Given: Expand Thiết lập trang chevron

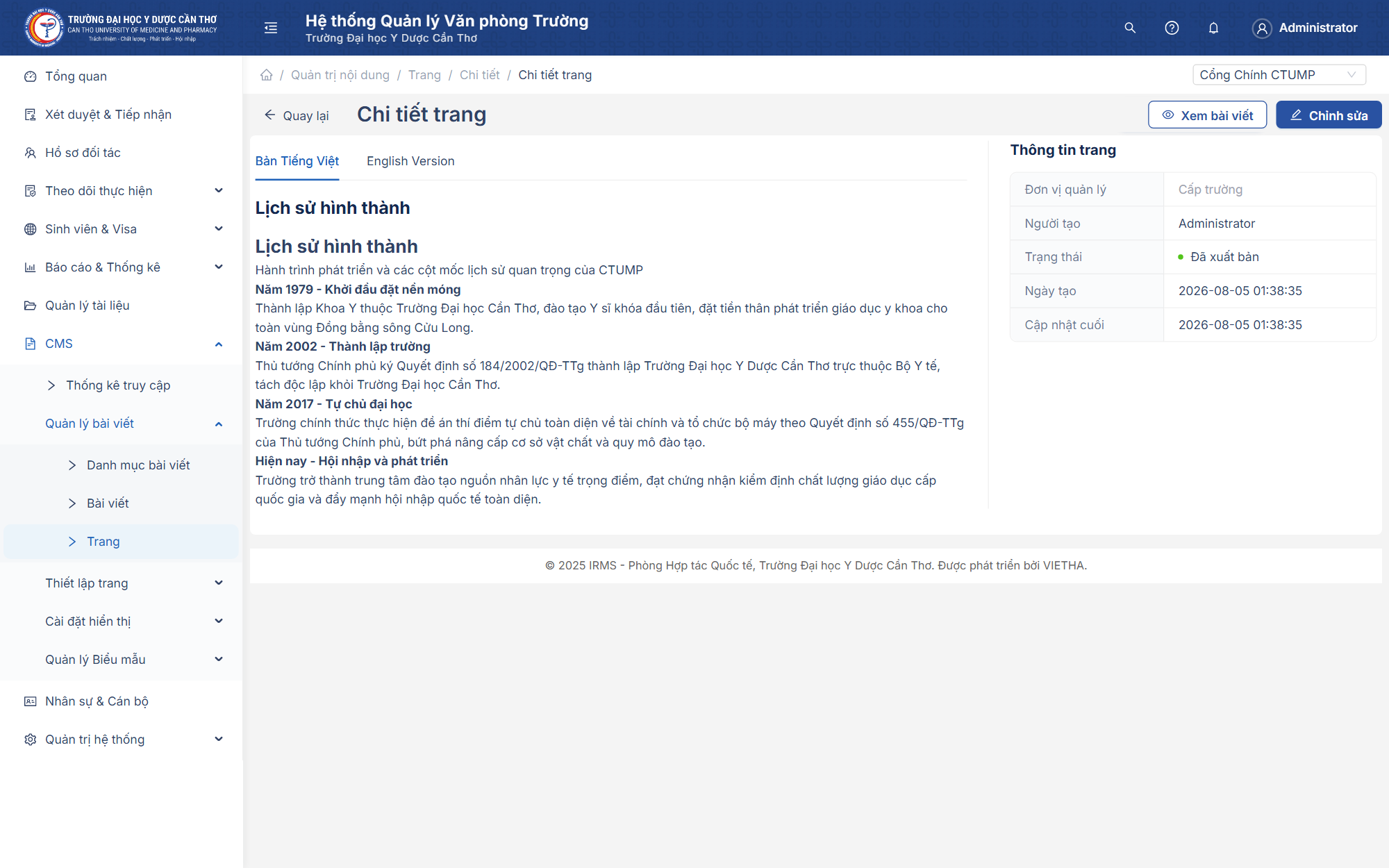Looking at the screenshot, I should pos(219,583).
